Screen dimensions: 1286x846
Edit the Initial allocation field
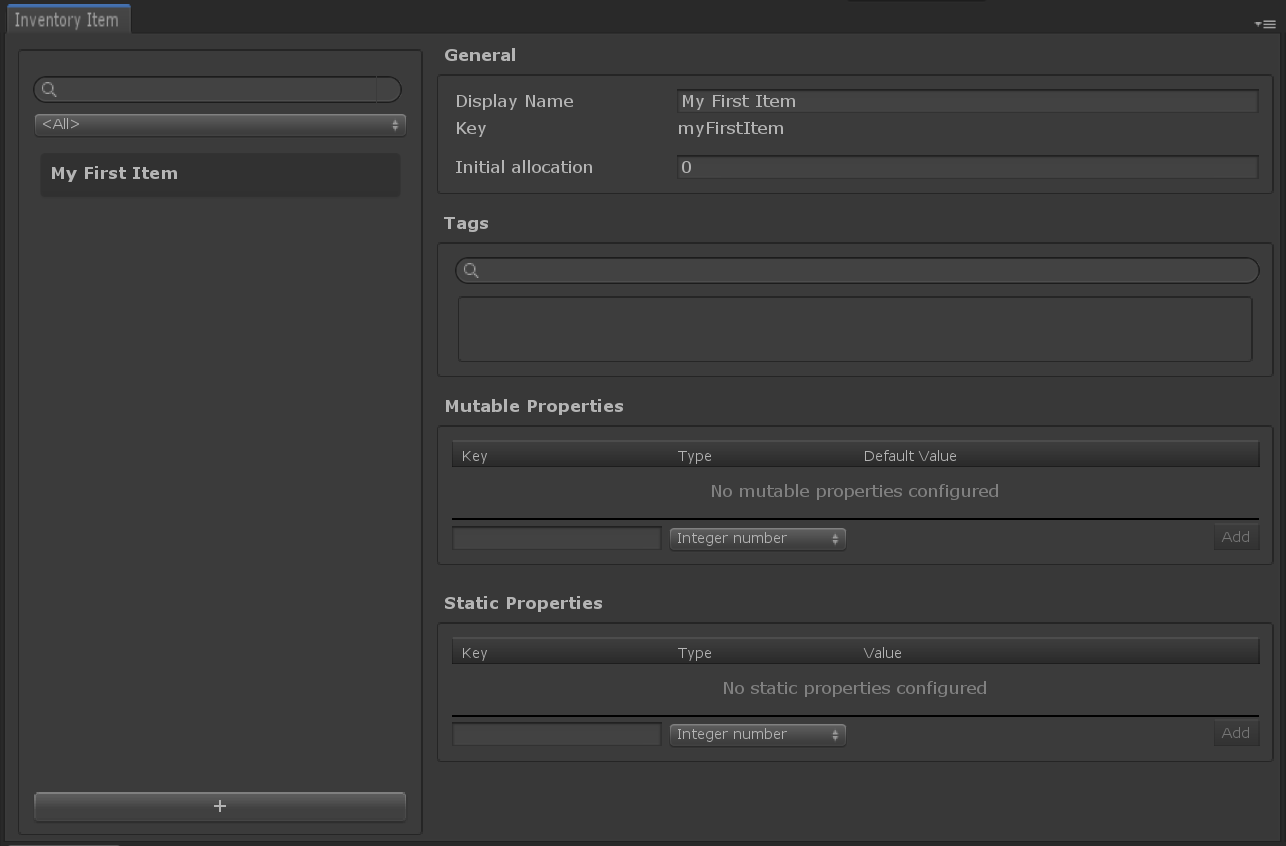(x=967, y=167)
